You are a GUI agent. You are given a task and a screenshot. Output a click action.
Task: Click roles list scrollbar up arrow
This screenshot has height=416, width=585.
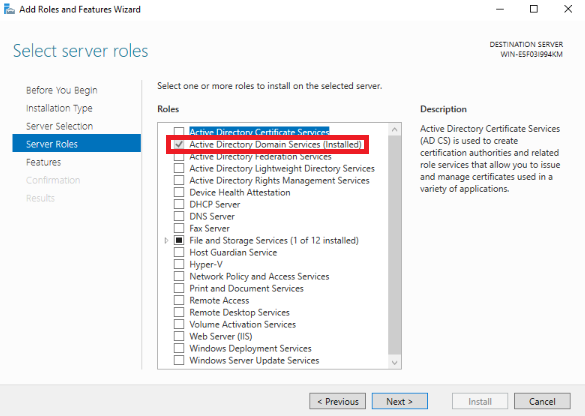click(395, 130)
